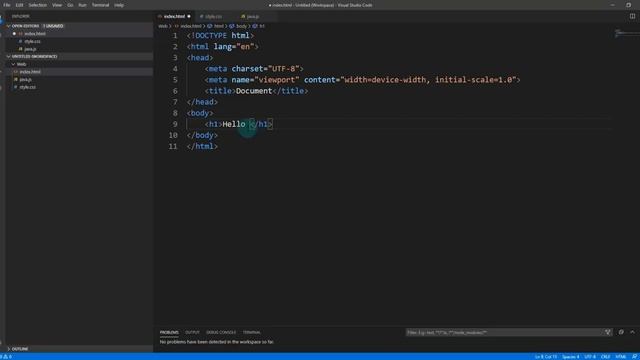Click the Web breadcrumb segment
The height and width of the screenshot is (360, 640).
pyautogui.click(x=163, y=26)
